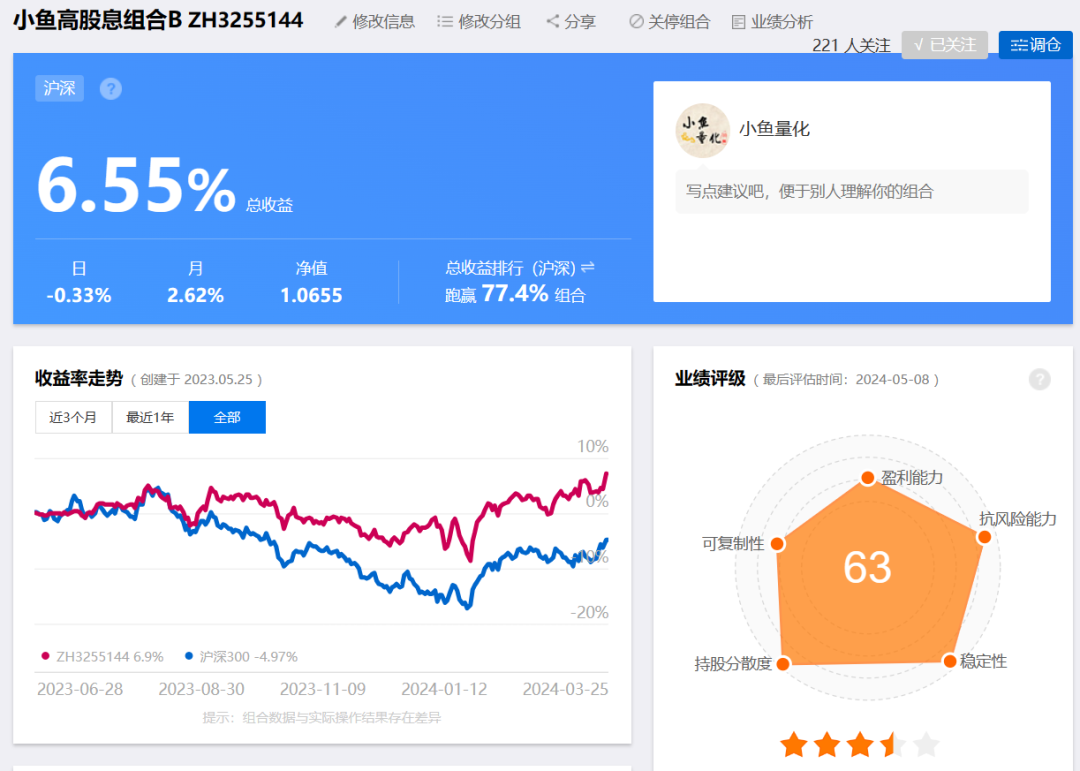This screenshot has width=1080, height=771.
Task: Click the stop icon for 关停组合
Action: [x=636, y=21]
